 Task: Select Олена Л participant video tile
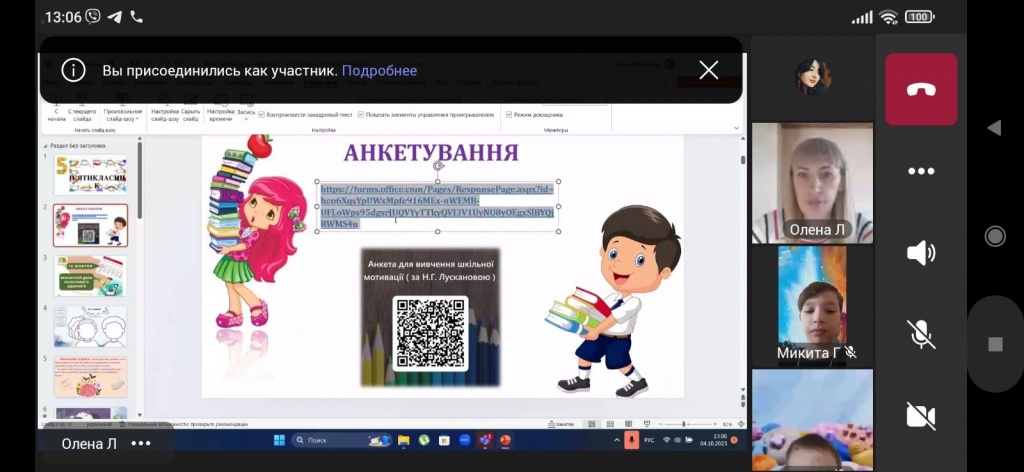coord(811,183)
